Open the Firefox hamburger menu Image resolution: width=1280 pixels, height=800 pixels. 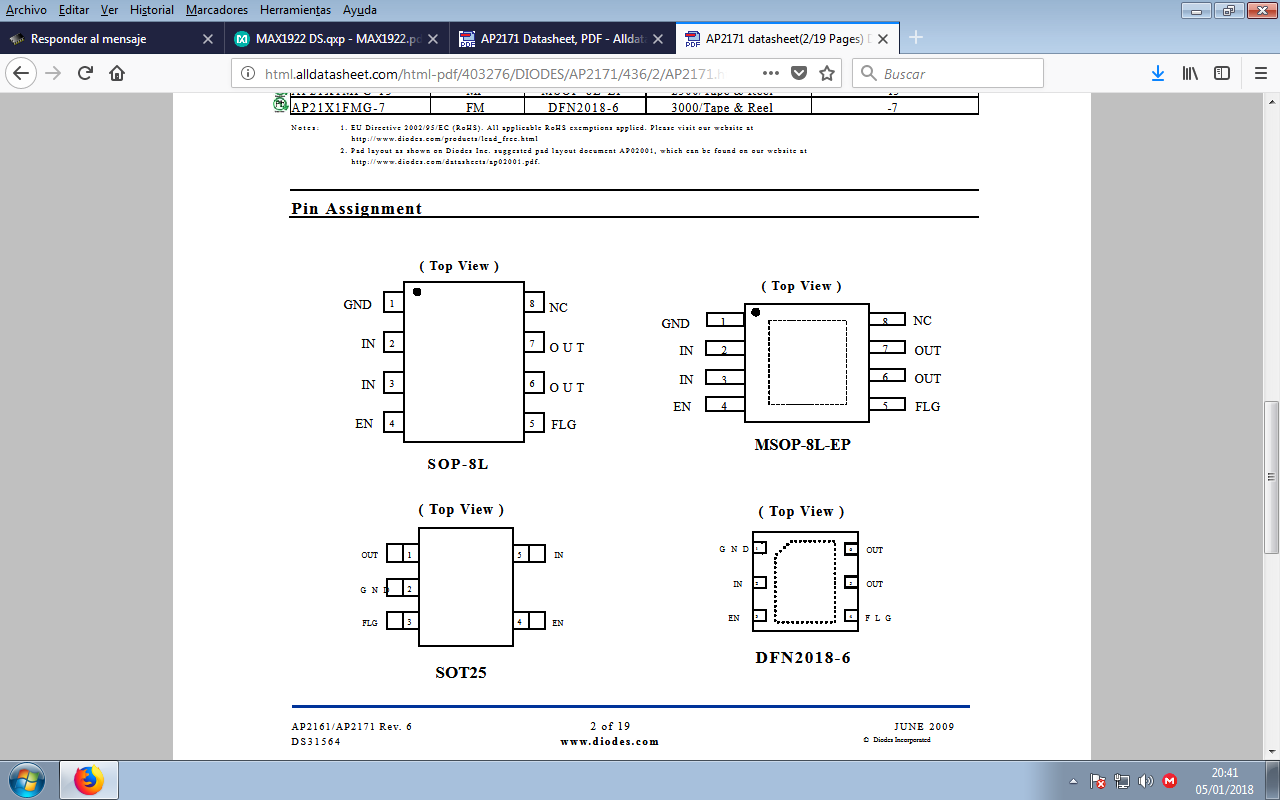click(x=1260, y=73)
